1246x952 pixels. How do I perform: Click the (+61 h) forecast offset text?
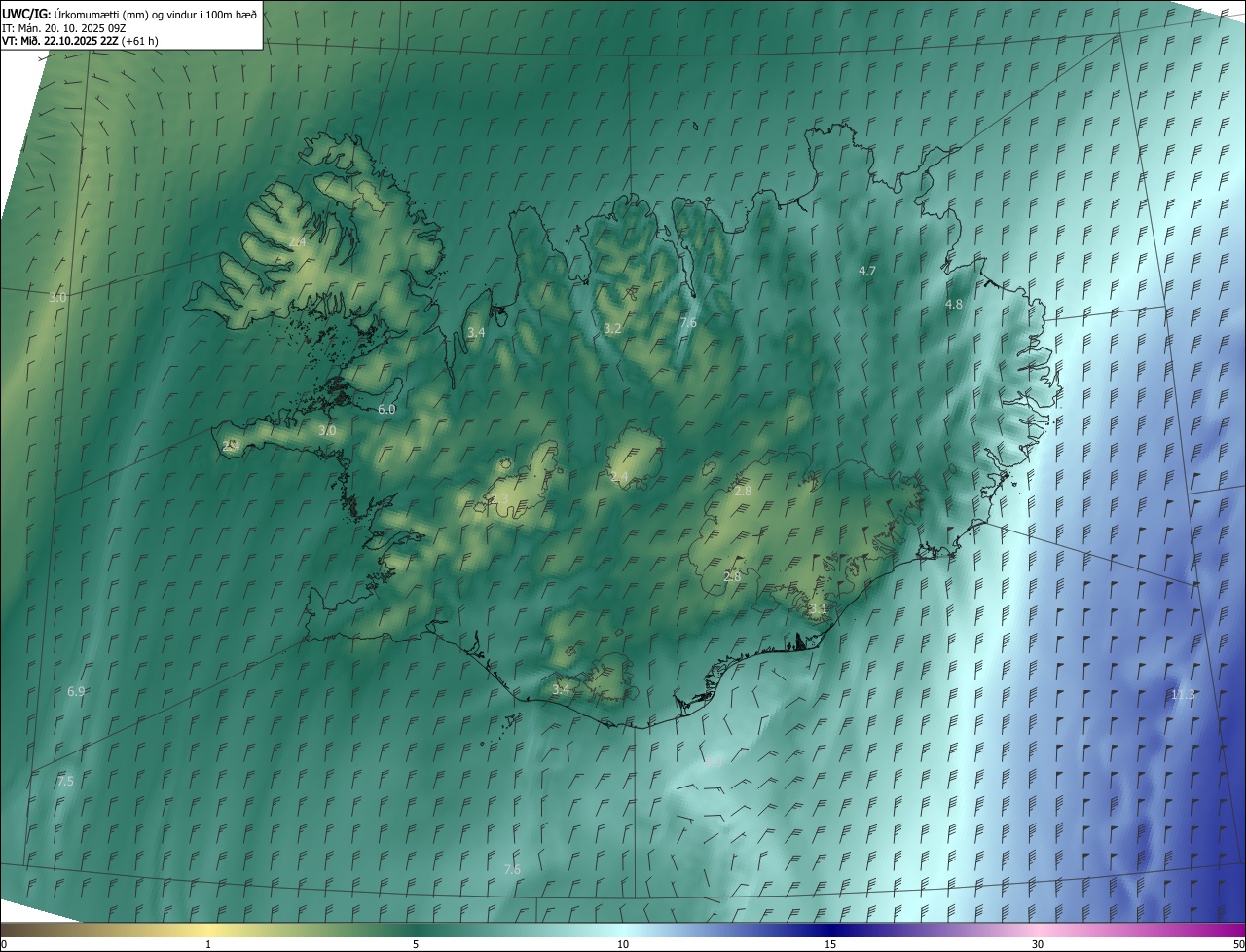[141, 41]
